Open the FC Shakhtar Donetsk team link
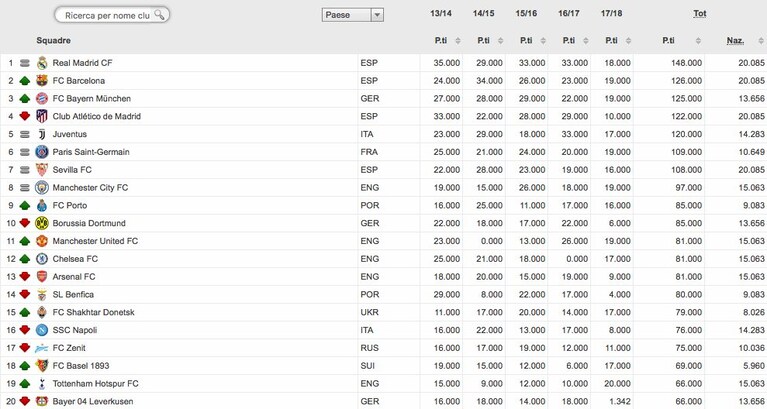The height and width of the screenshot is (409, 767). [93, 313]
